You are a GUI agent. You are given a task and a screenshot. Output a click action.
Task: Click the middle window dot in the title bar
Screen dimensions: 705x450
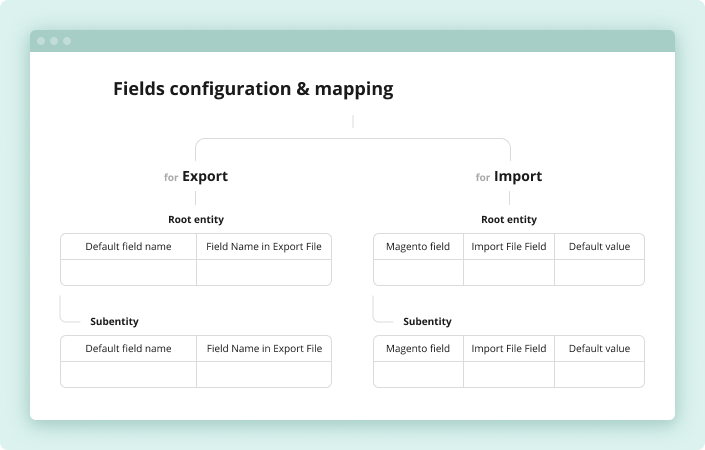click(54, 41)
